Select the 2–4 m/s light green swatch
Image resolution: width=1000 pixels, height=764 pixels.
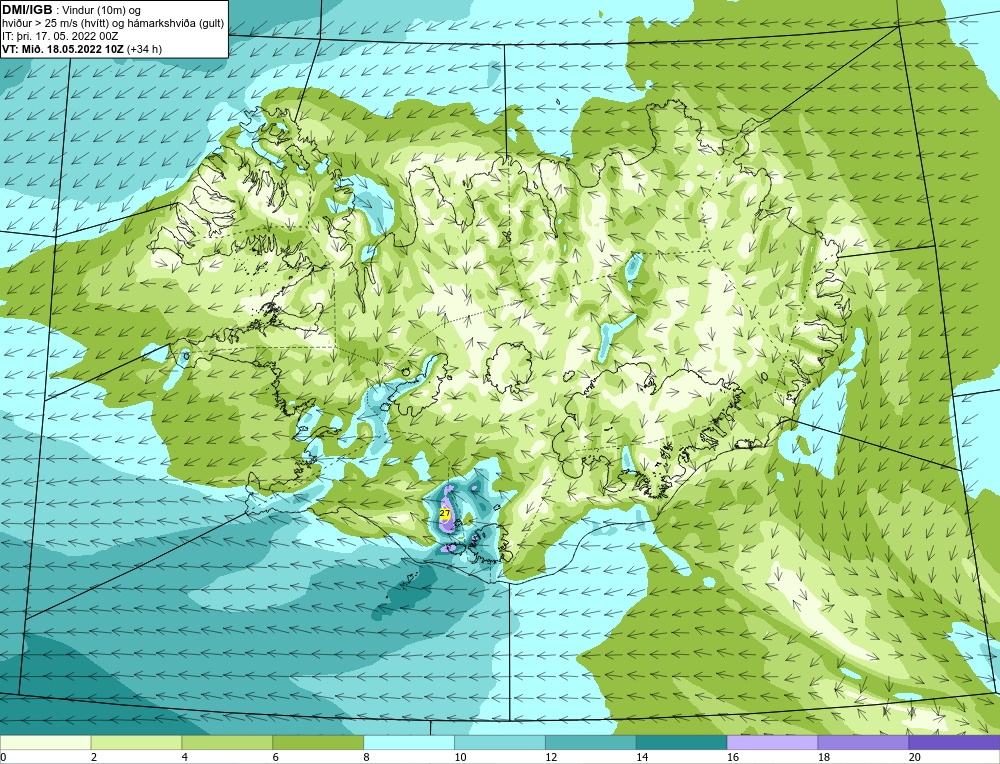click(x=136, y=742)
